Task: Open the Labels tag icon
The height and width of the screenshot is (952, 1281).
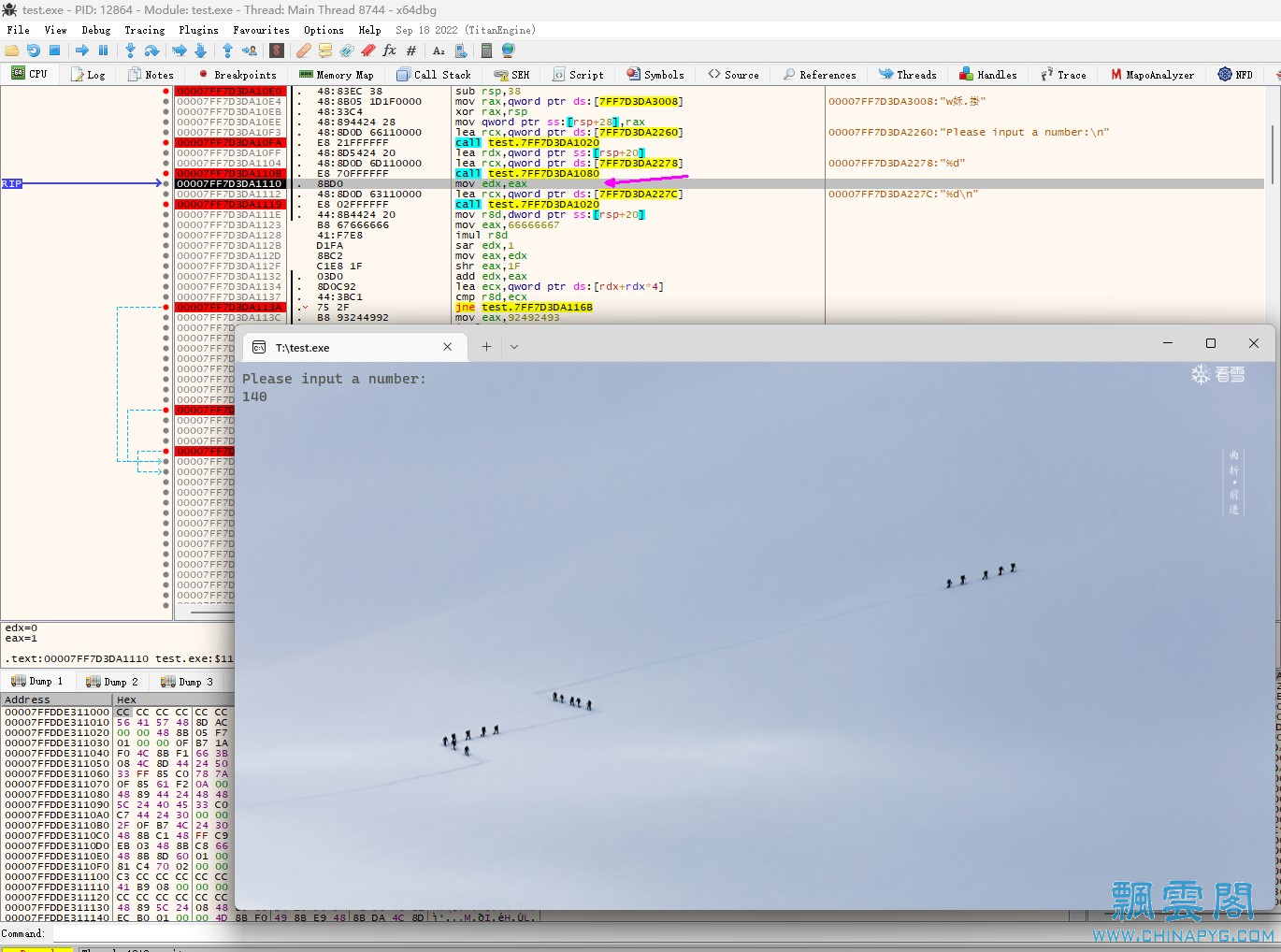Action: [347, 50]
